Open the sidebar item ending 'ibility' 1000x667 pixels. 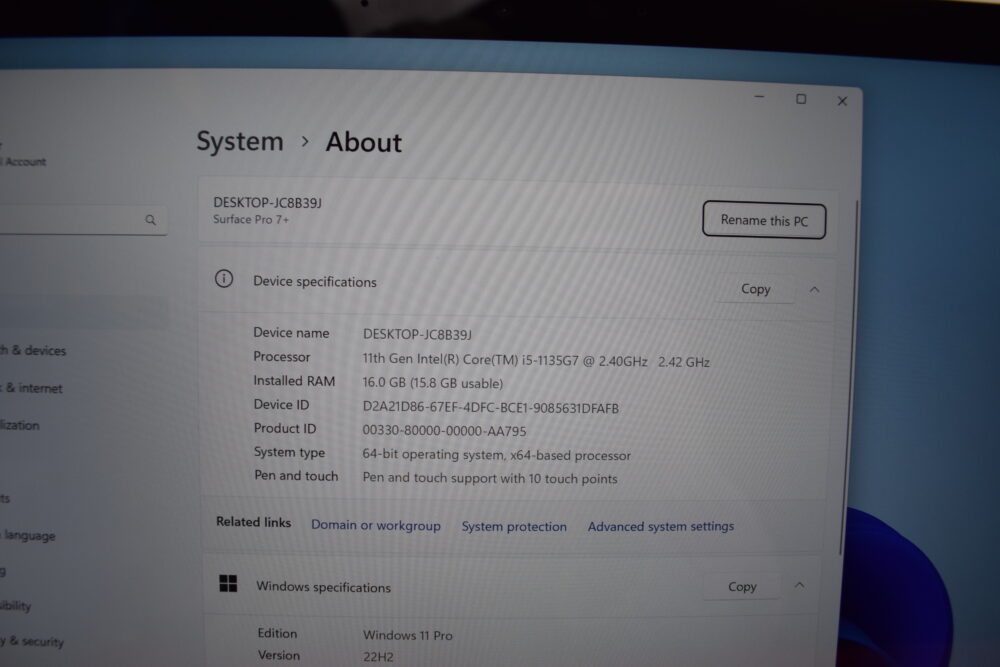15,606
